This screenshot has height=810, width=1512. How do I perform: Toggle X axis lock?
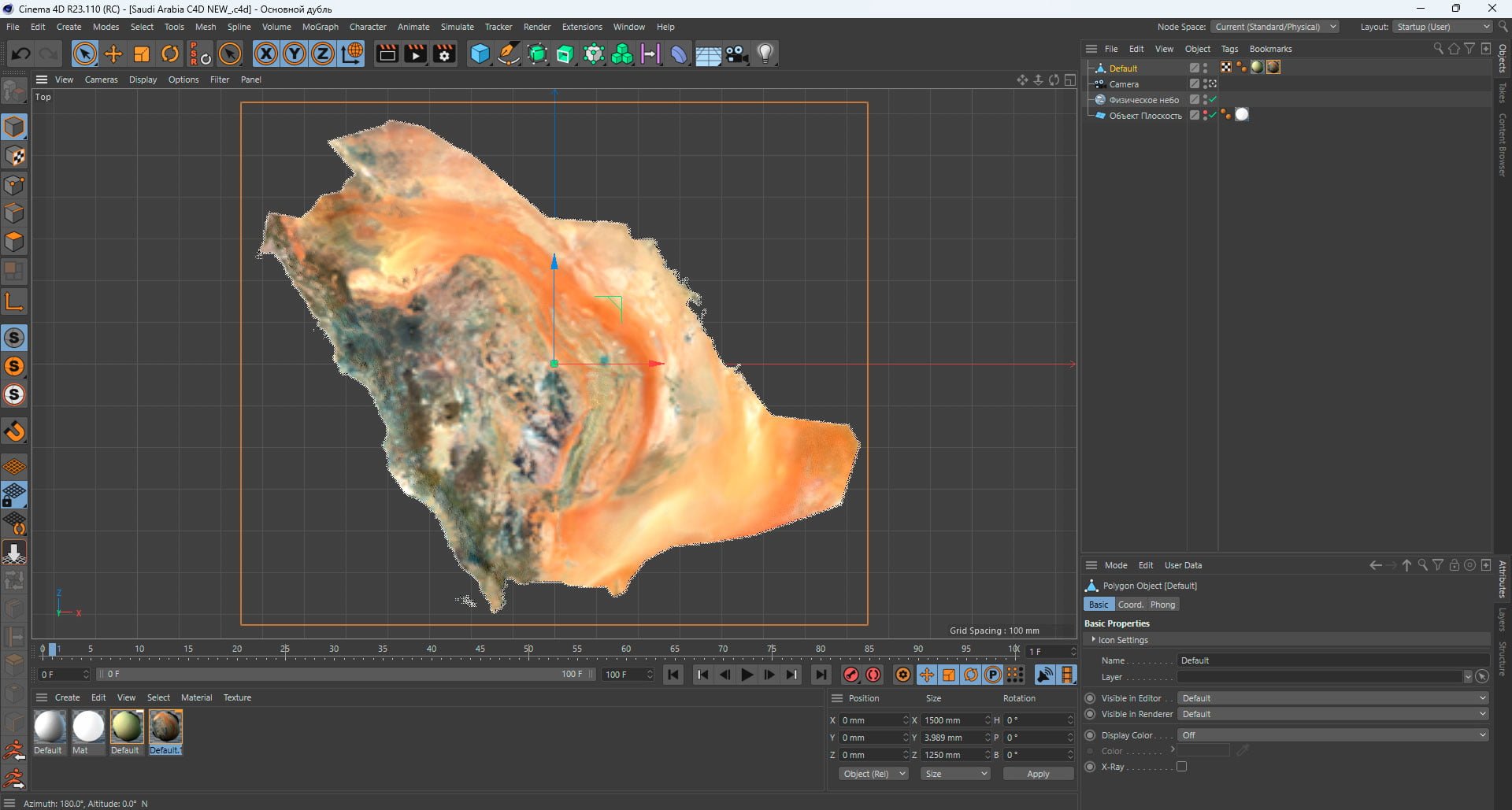point(266,54)
